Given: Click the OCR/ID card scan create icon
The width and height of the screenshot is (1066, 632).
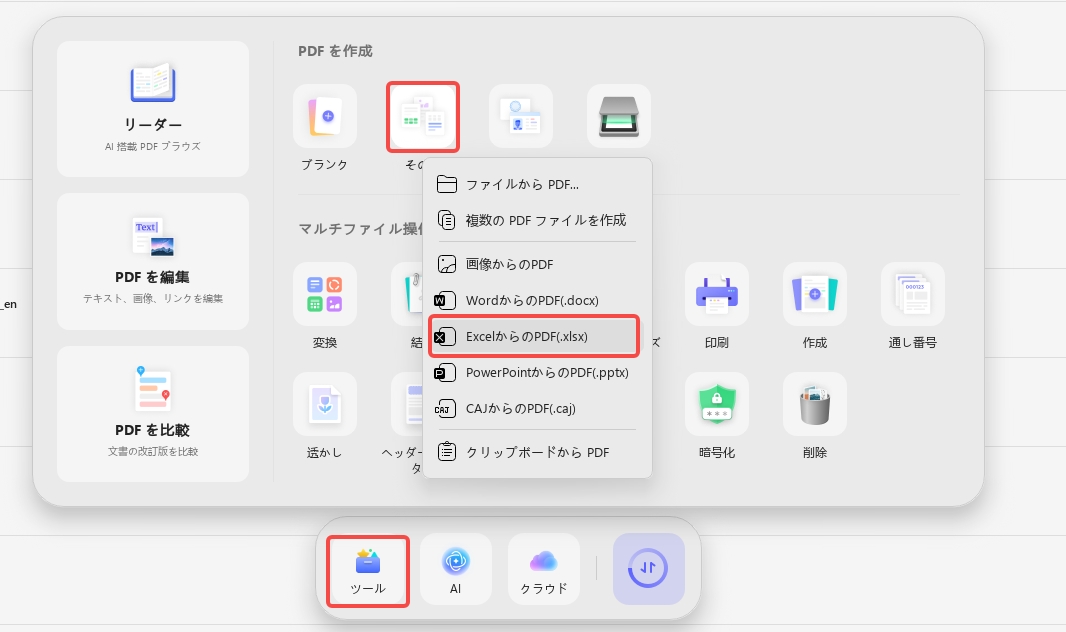Looking at the screenshot, I should coord(521,116).
